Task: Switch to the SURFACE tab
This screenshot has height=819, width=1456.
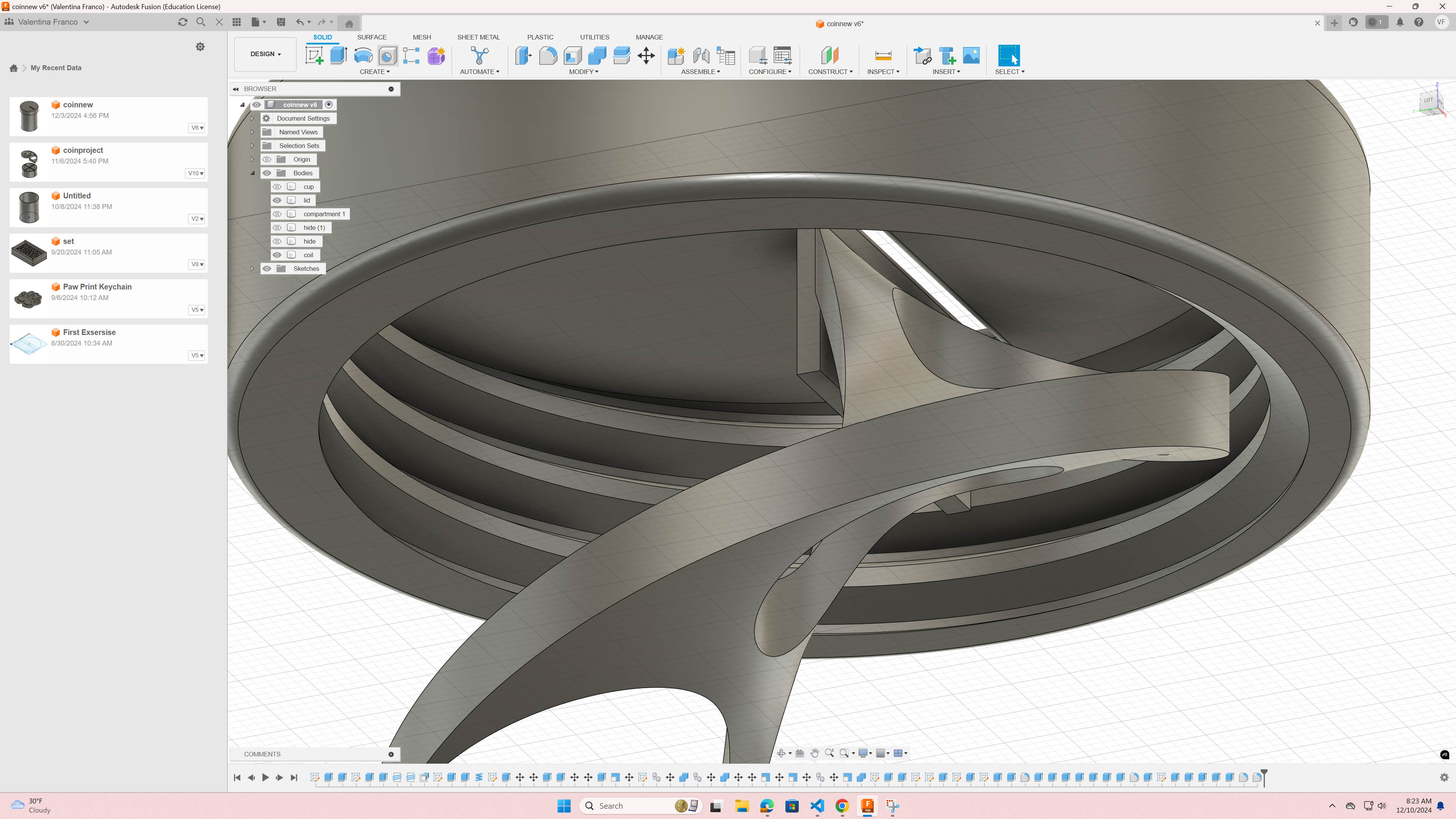Action: 372,37
